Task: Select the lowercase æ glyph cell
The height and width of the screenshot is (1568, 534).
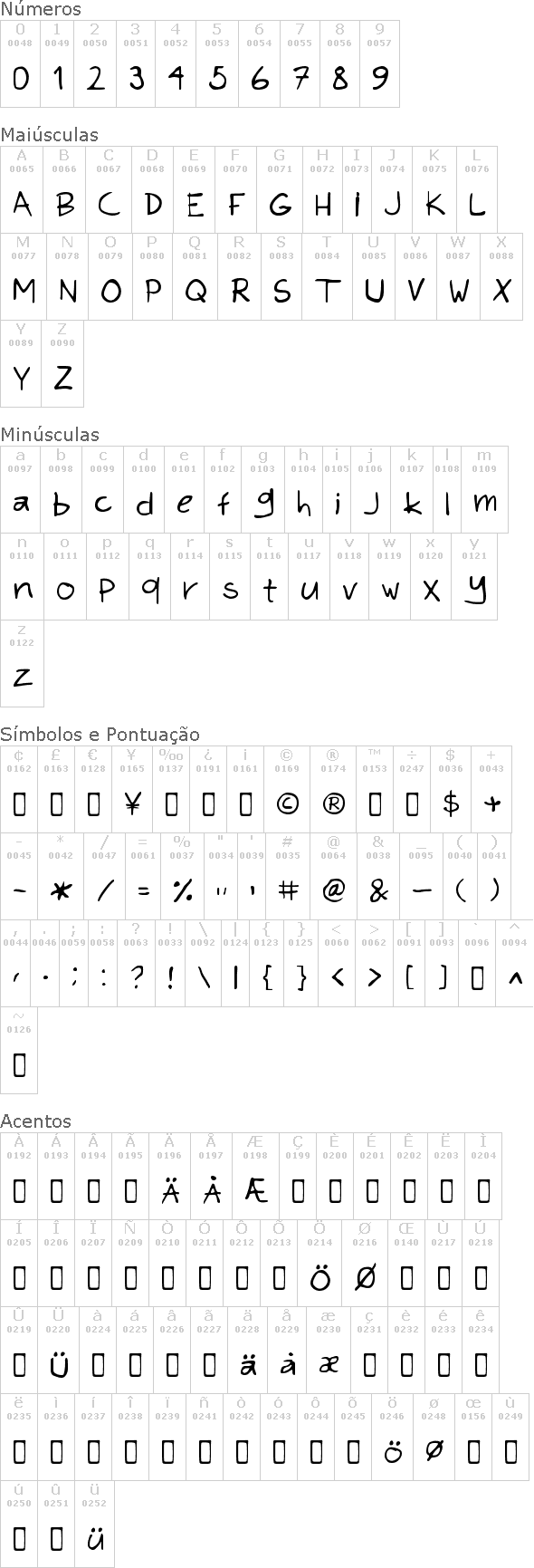Action: coord(329,1350)
